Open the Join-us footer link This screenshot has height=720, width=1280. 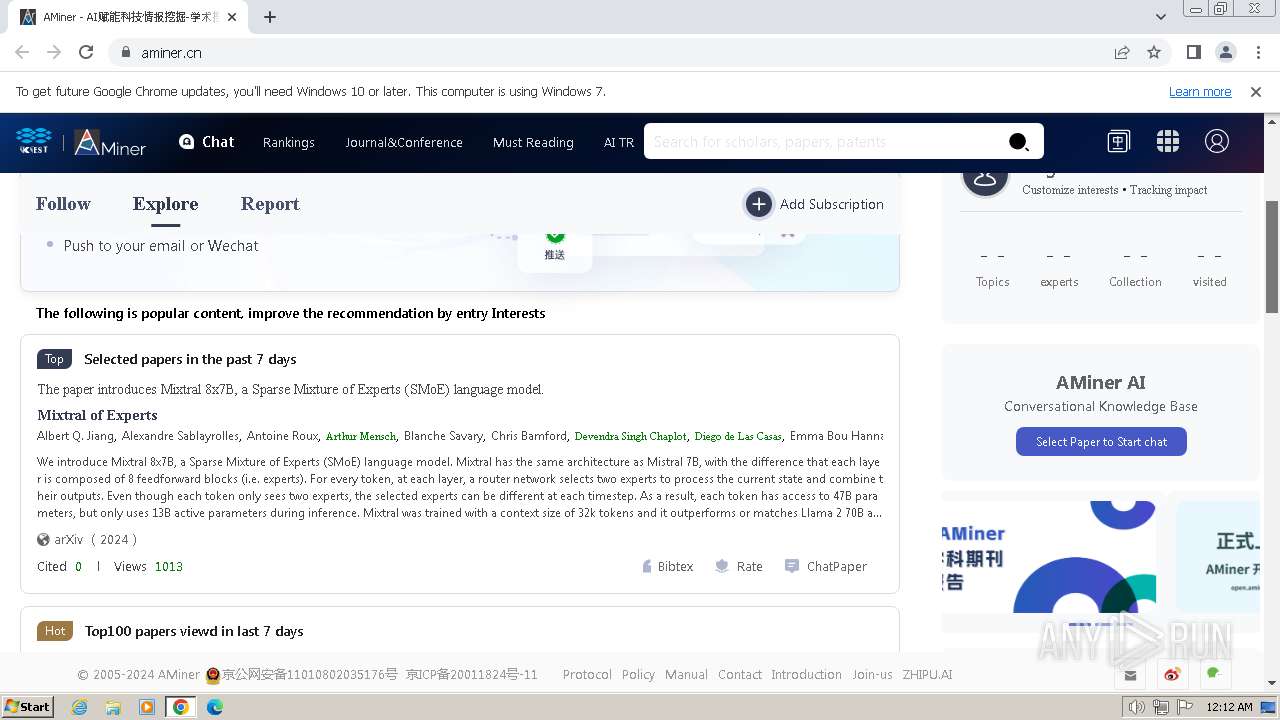(872, 675)
